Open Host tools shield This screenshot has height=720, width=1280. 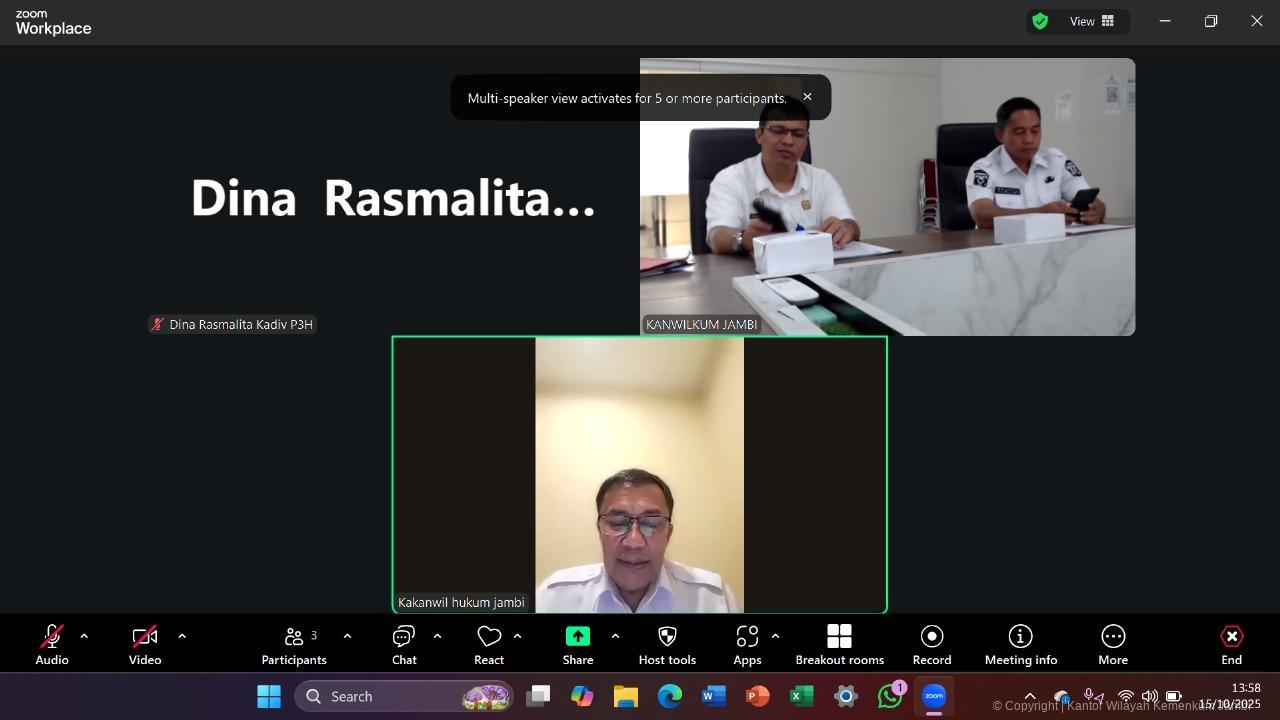click(x=667, y=645)
